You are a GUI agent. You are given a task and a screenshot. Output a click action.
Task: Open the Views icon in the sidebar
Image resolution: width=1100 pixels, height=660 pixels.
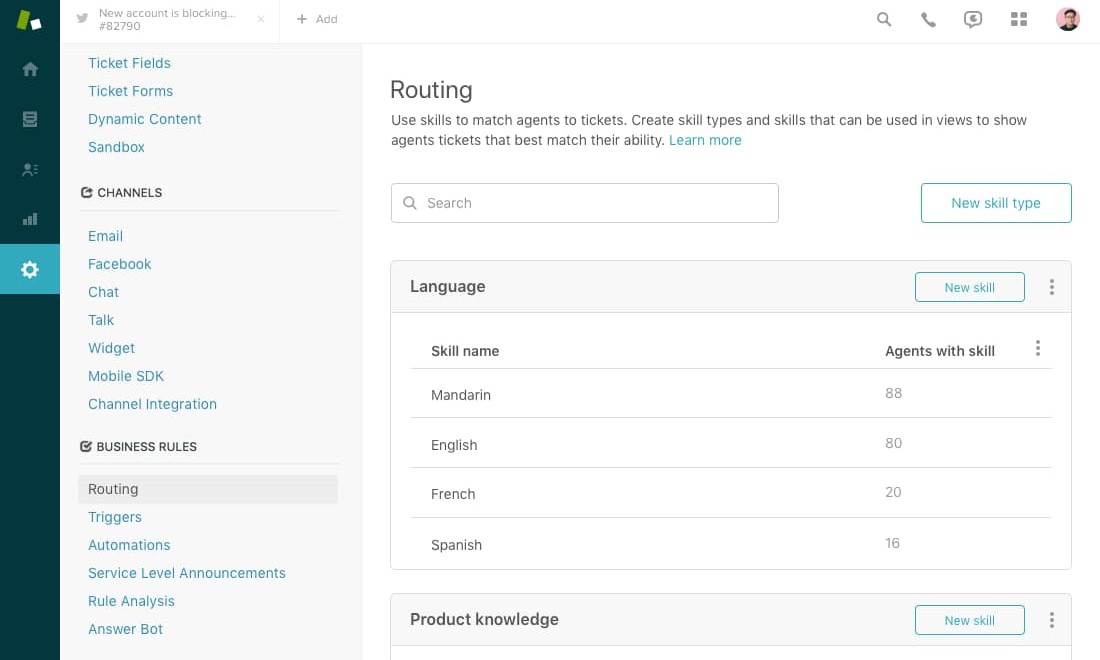29,119
